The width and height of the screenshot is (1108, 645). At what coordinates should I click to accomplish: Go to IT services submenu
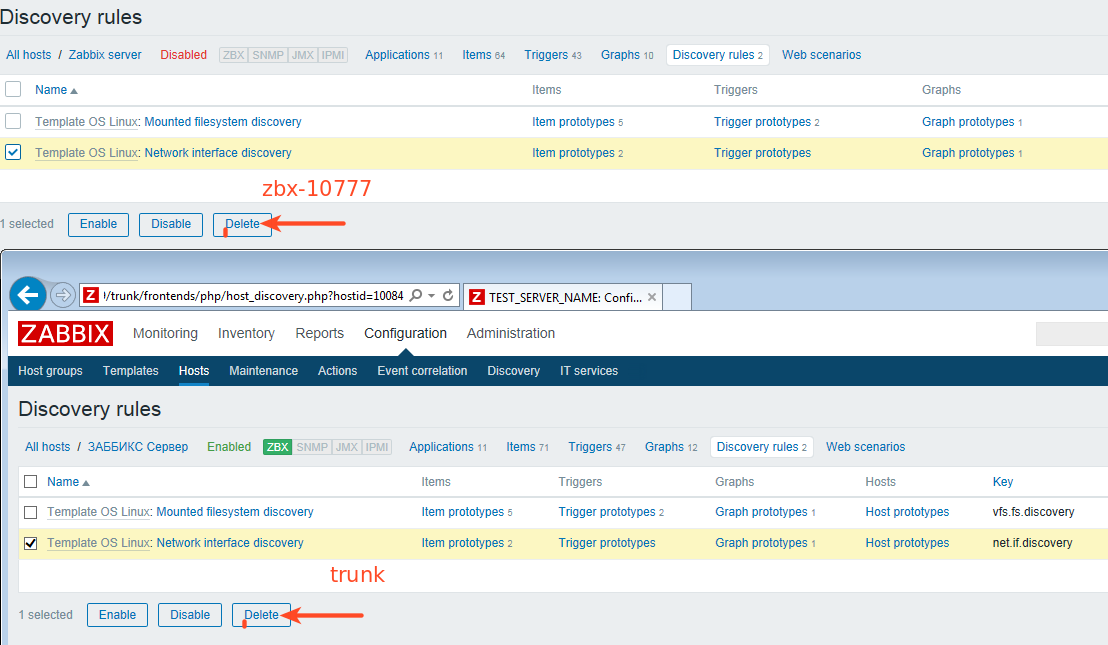click(589, 371)
